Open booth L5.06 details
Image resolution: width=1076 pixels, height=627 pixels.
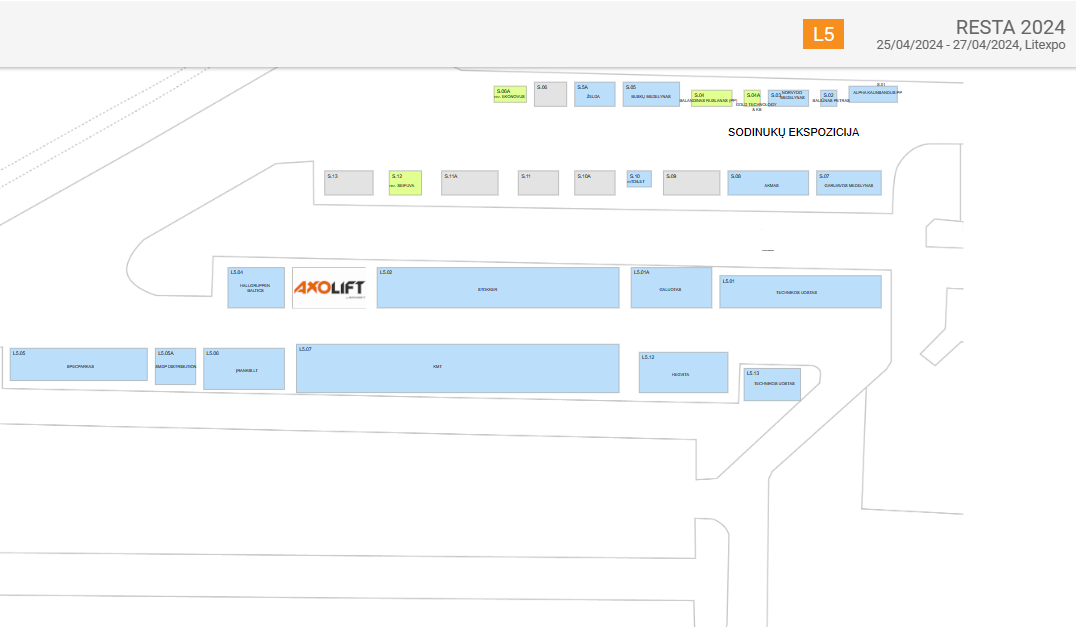tap(244, 369)
